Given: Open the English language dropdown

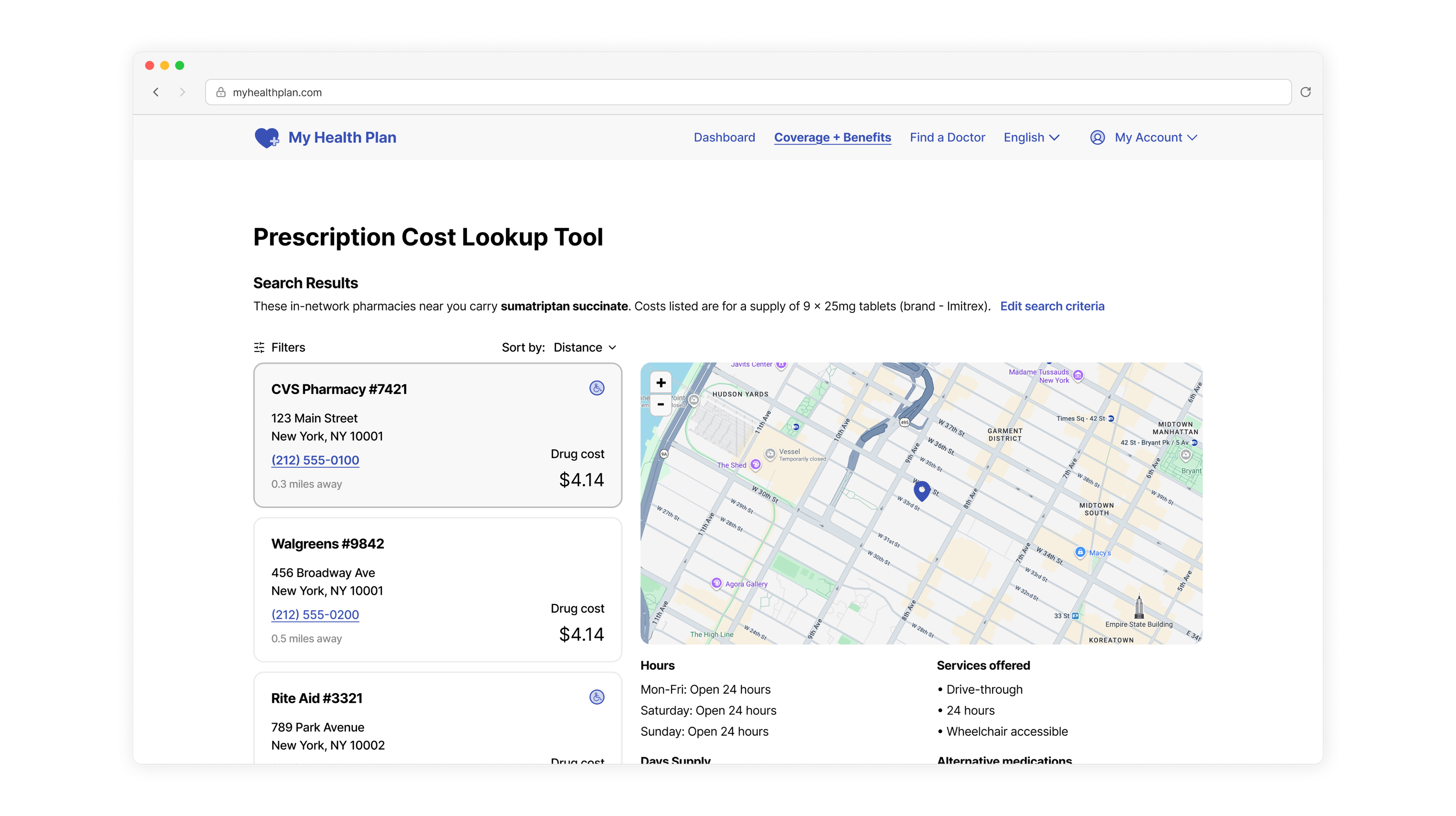Looking at the screenshot, I should [x=1031, y=137].
